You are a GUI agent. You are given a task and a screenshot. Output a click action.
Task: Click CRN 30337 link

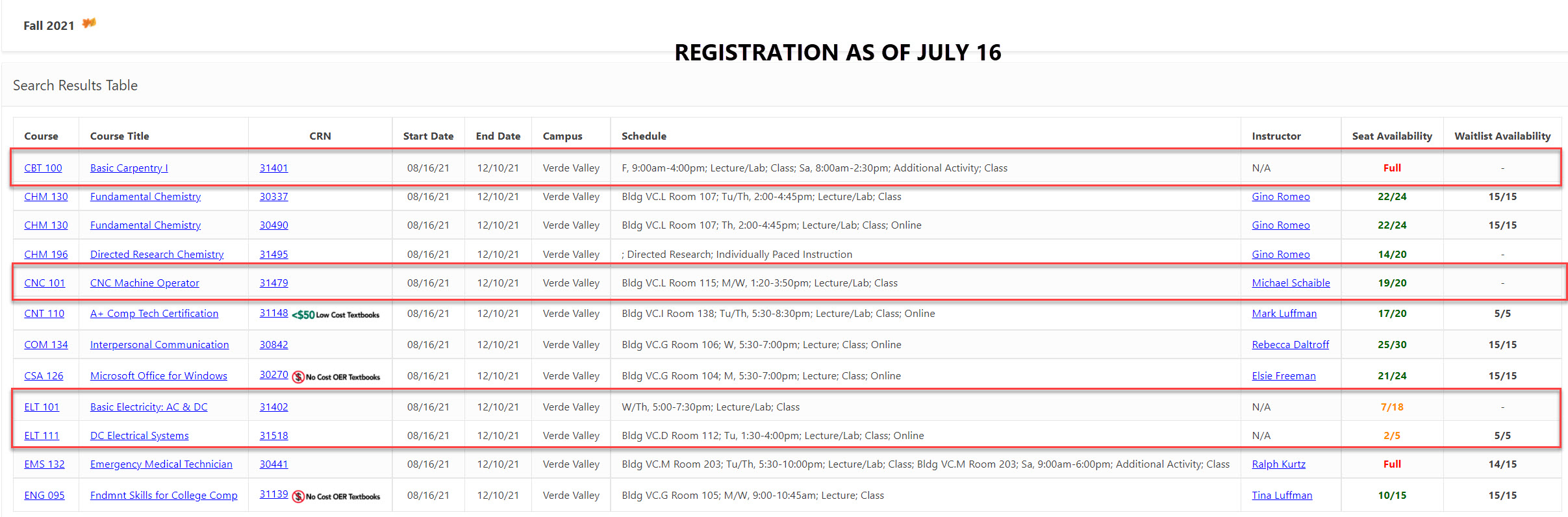tap(273, 196)
